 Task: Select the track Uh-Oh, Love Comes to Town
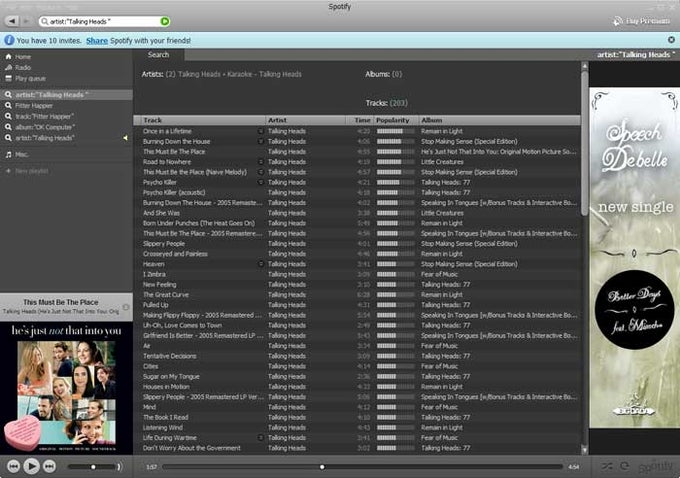coord(182,325)
